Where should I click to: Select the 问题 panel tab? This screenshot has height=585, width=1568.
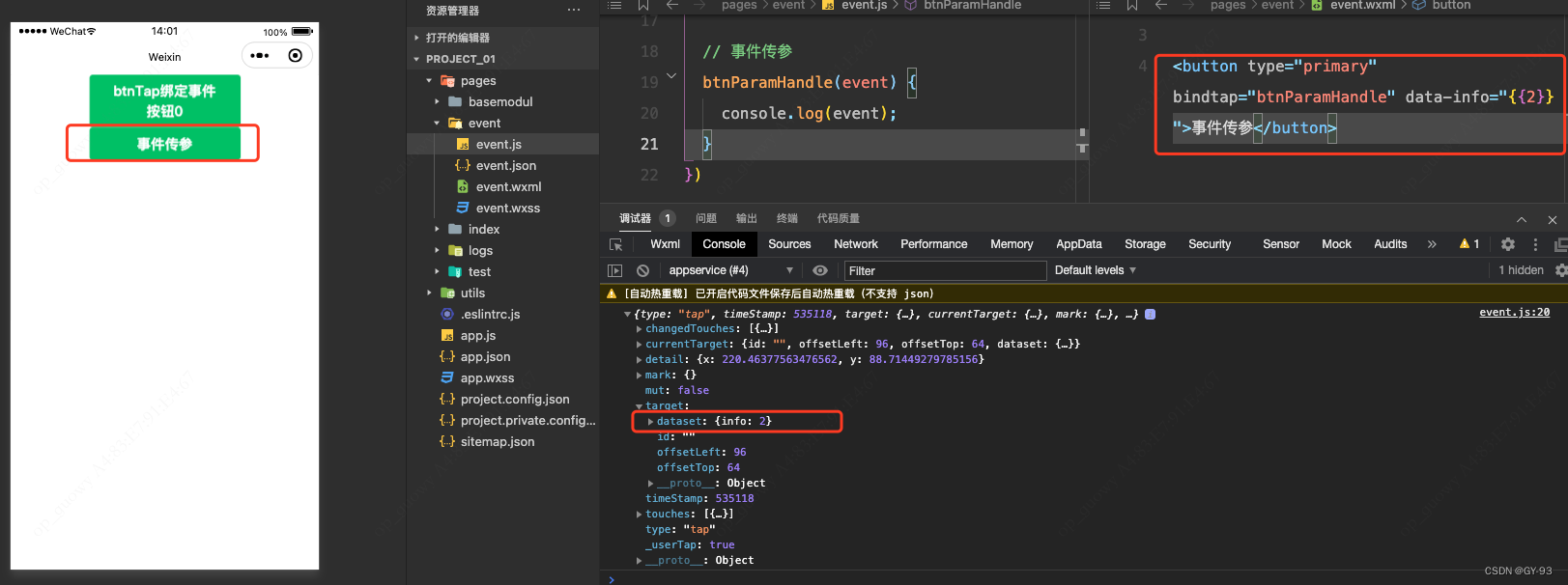tap(706, 218)
